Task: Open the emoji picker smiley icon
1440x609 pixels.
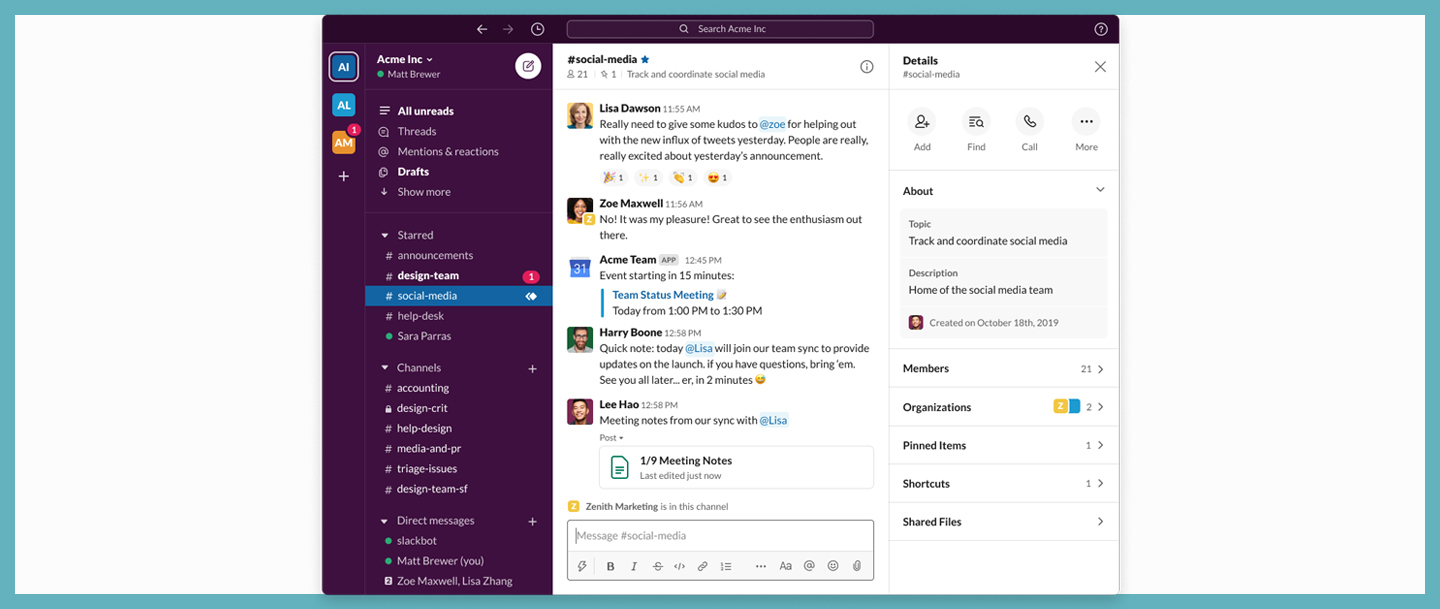Action: (x=833, y=566)
